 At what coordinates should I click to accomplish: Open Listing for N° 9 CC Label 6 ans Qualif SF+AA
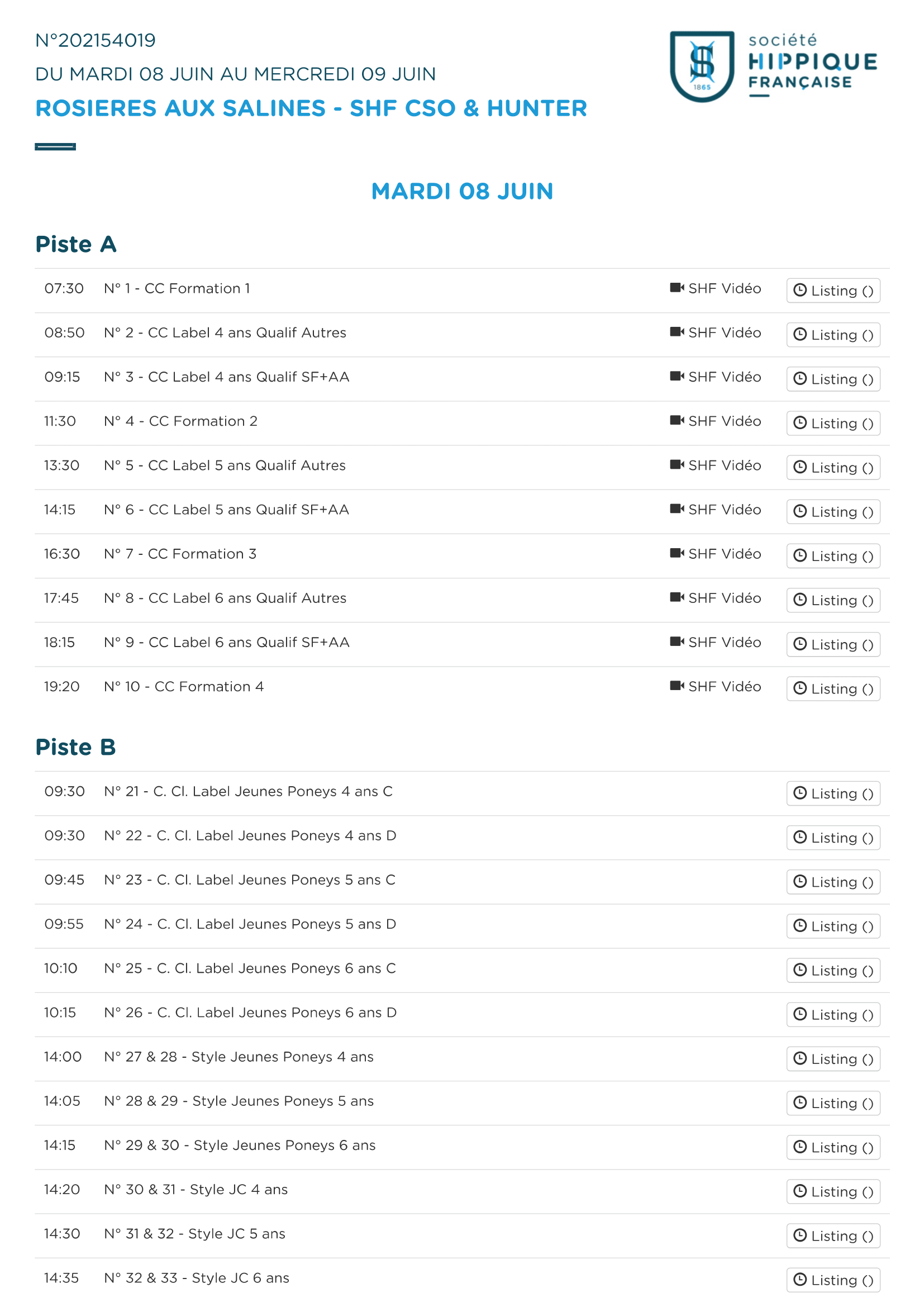833,644
